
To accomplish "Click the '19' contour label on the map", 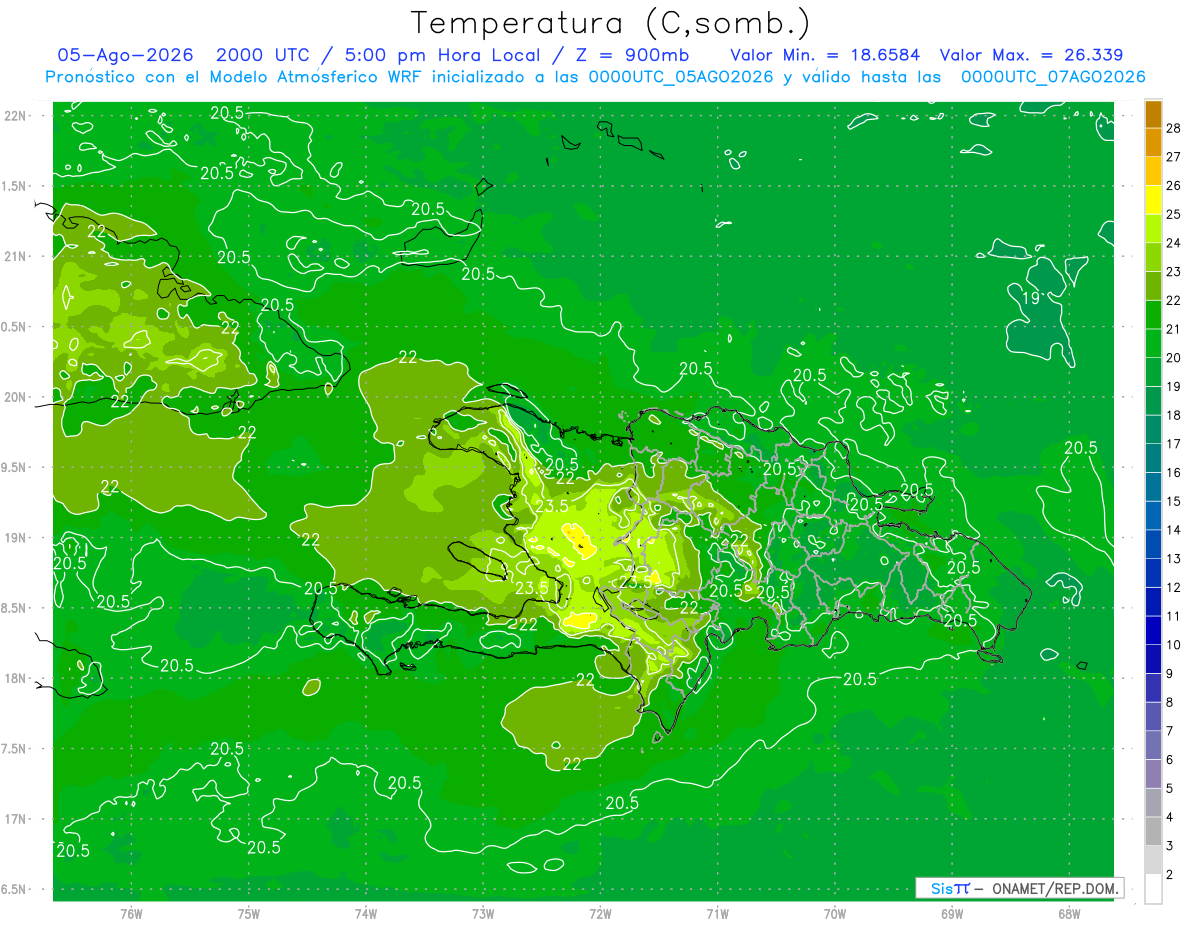I will coord(1032,298).
